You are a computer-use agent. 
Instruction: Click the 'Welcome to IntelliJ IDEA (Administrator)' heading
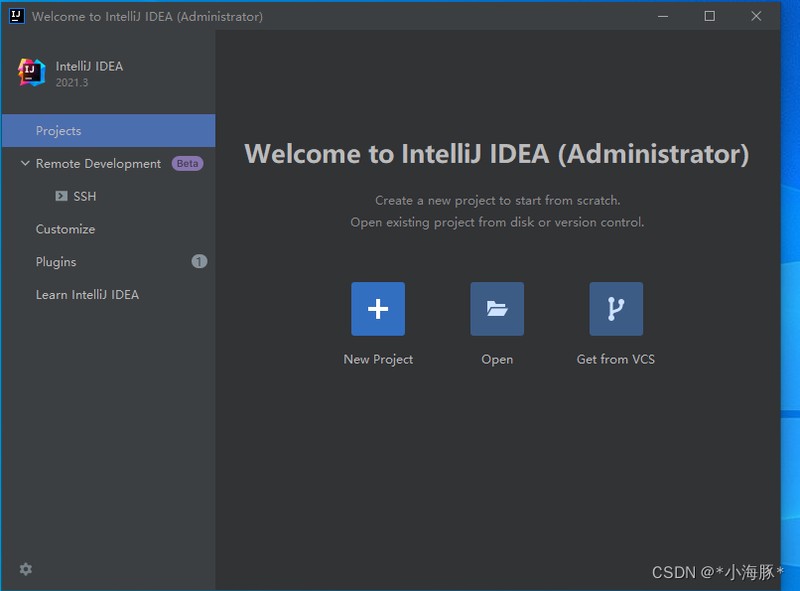pos(496,154)
